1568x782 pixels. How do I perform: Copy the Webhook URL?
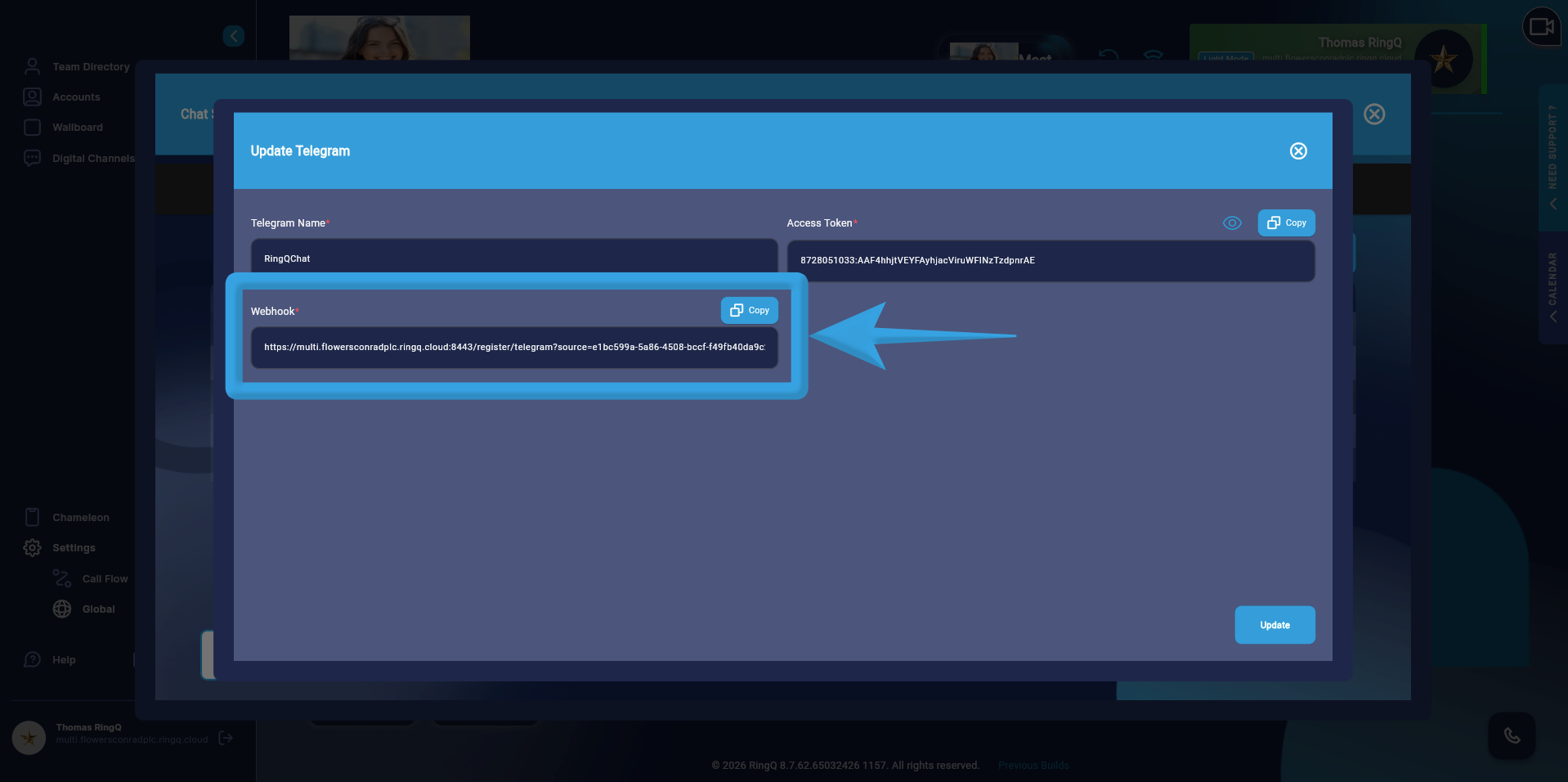point(748,310)
